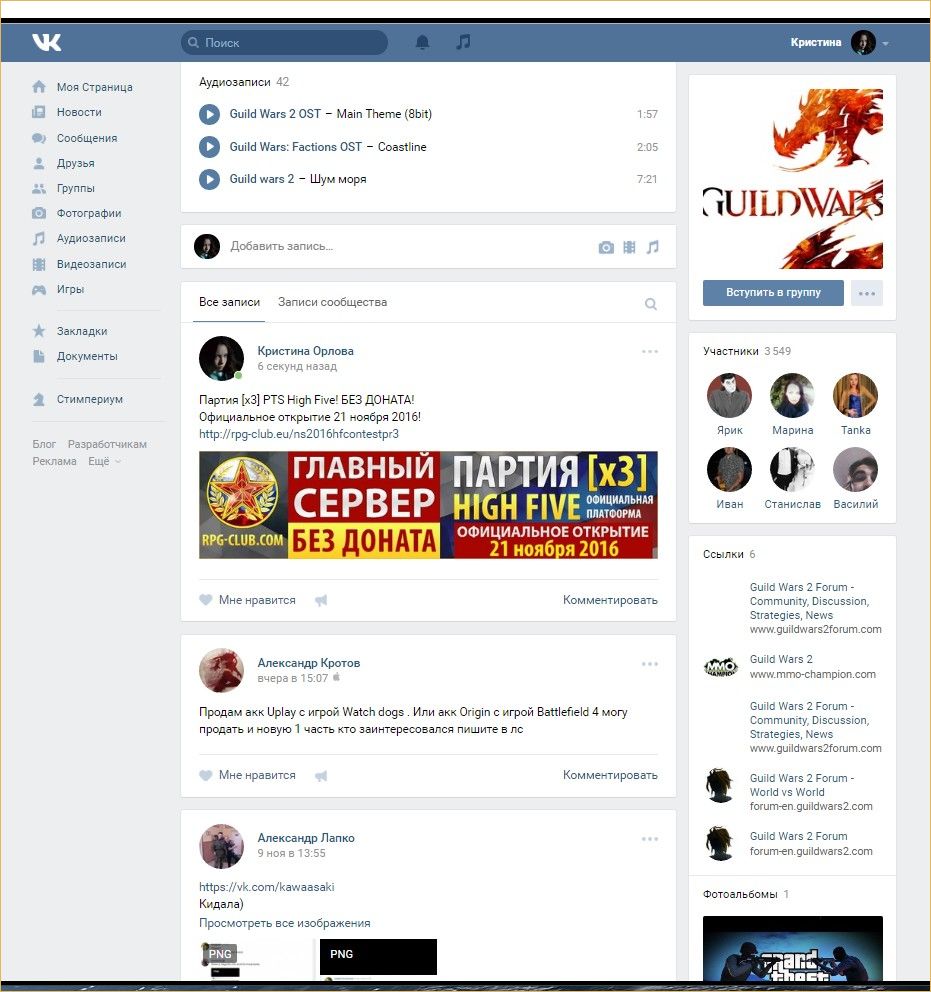Open the vk.com/kawaasaki link
The image size is (931, 992).
tap(267, 887)
